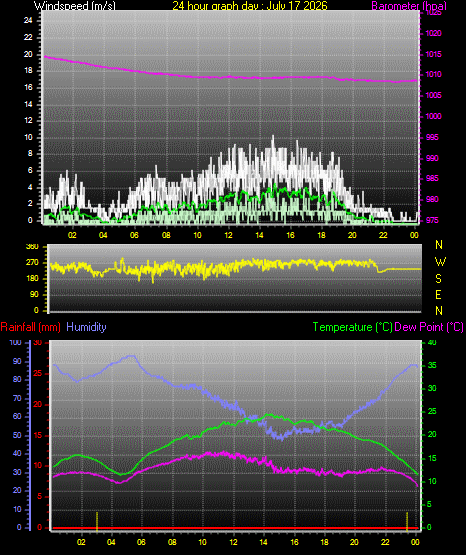This screenshot has height=555, width=466.
Task: Click the W wind direction label
Action: pyautogui.click(x=440, y=262)
